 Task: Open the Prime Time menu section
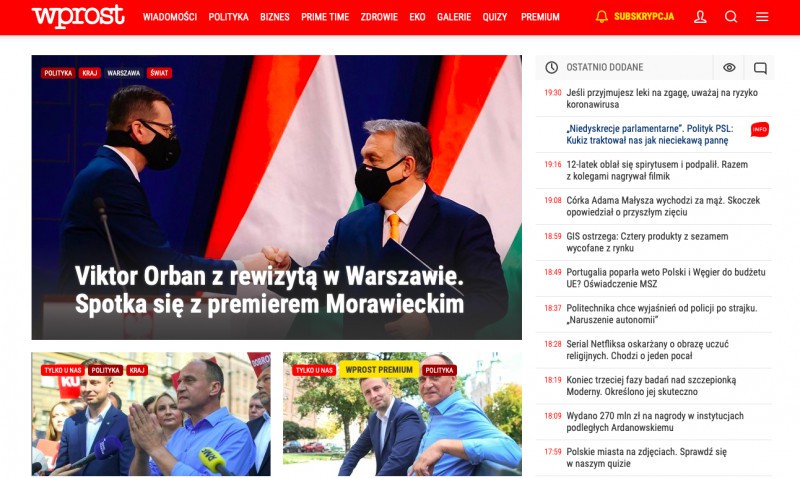coord(325,17)
